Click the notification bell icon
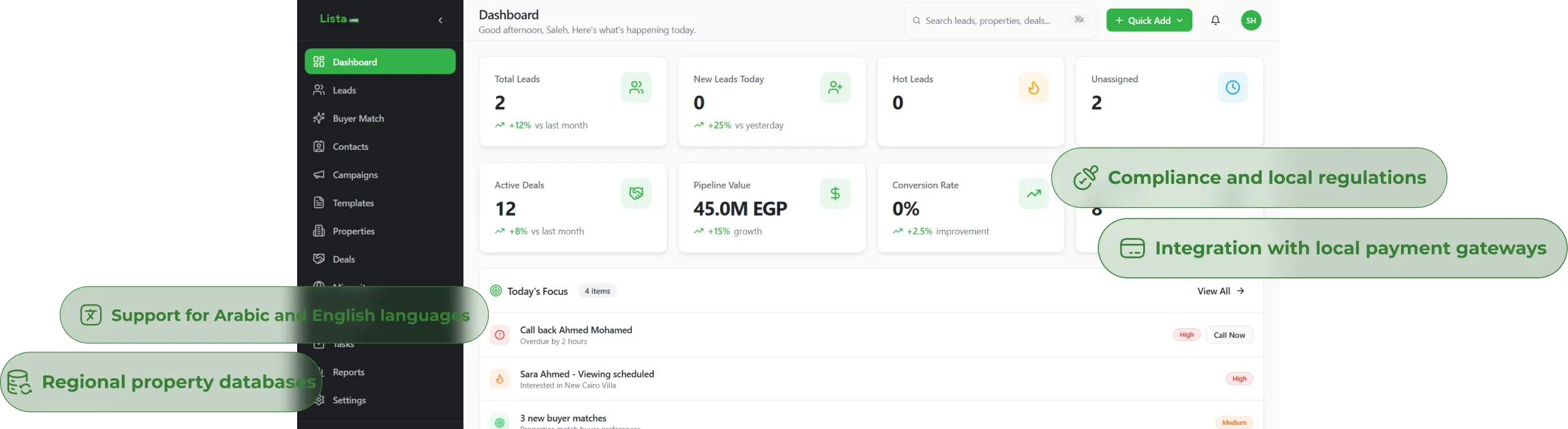1568x429 pixels. point(1215,20)
